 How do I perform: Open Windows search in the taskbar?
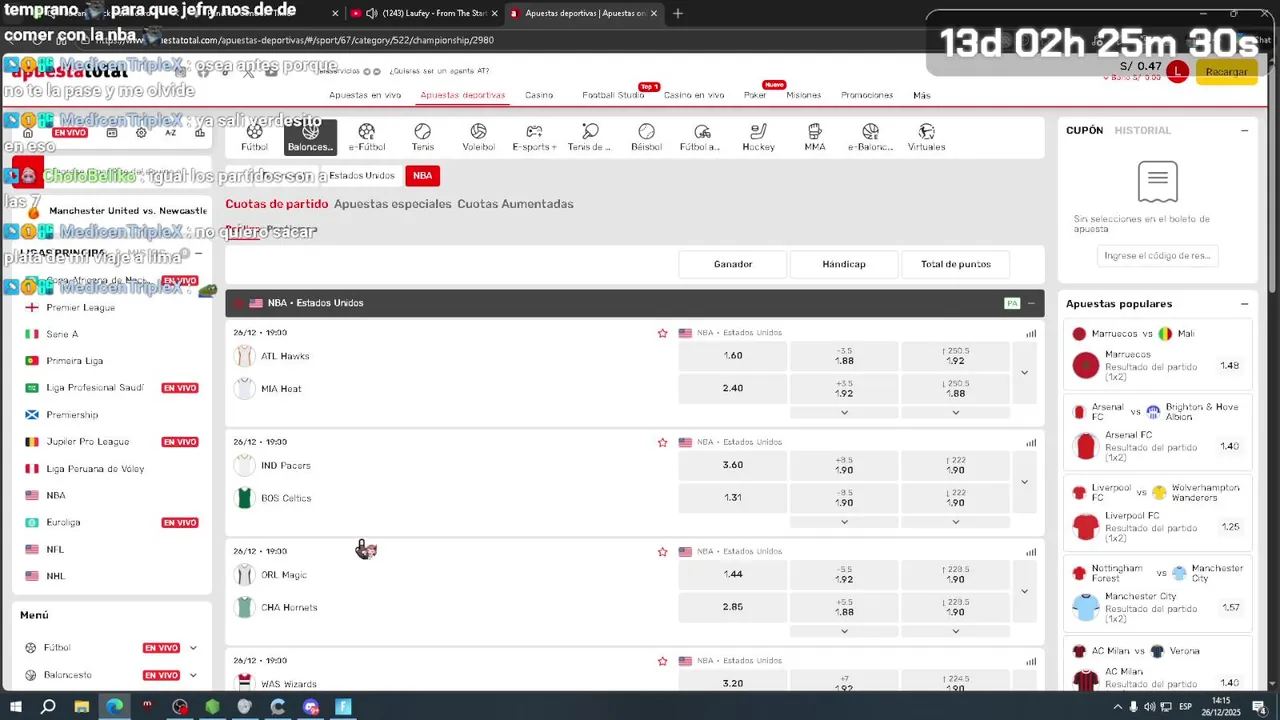[x=48, y=707]
